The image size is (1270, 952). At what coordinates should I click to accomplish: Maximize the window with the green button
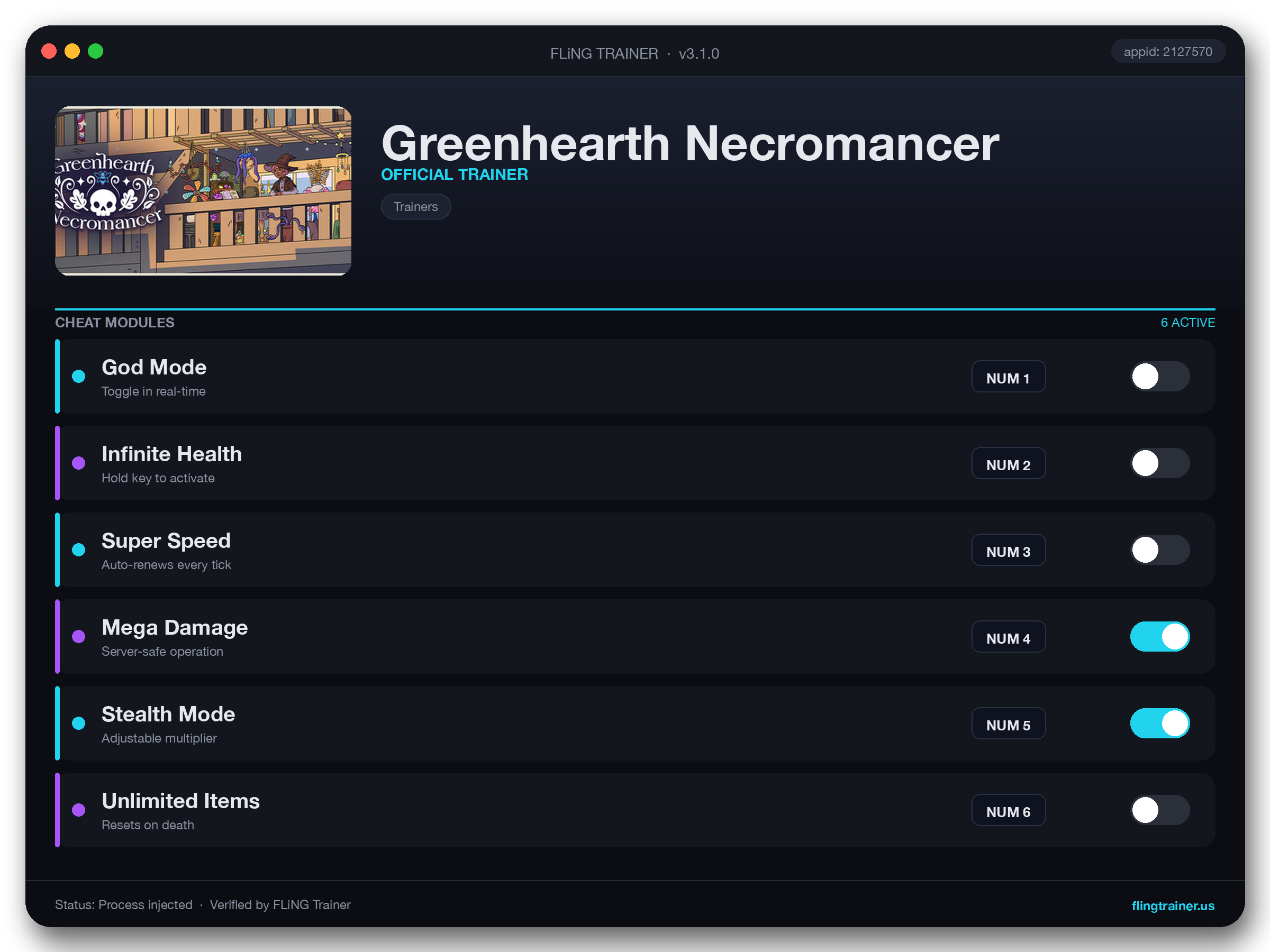pyautogui.click(x=95, y=52)
